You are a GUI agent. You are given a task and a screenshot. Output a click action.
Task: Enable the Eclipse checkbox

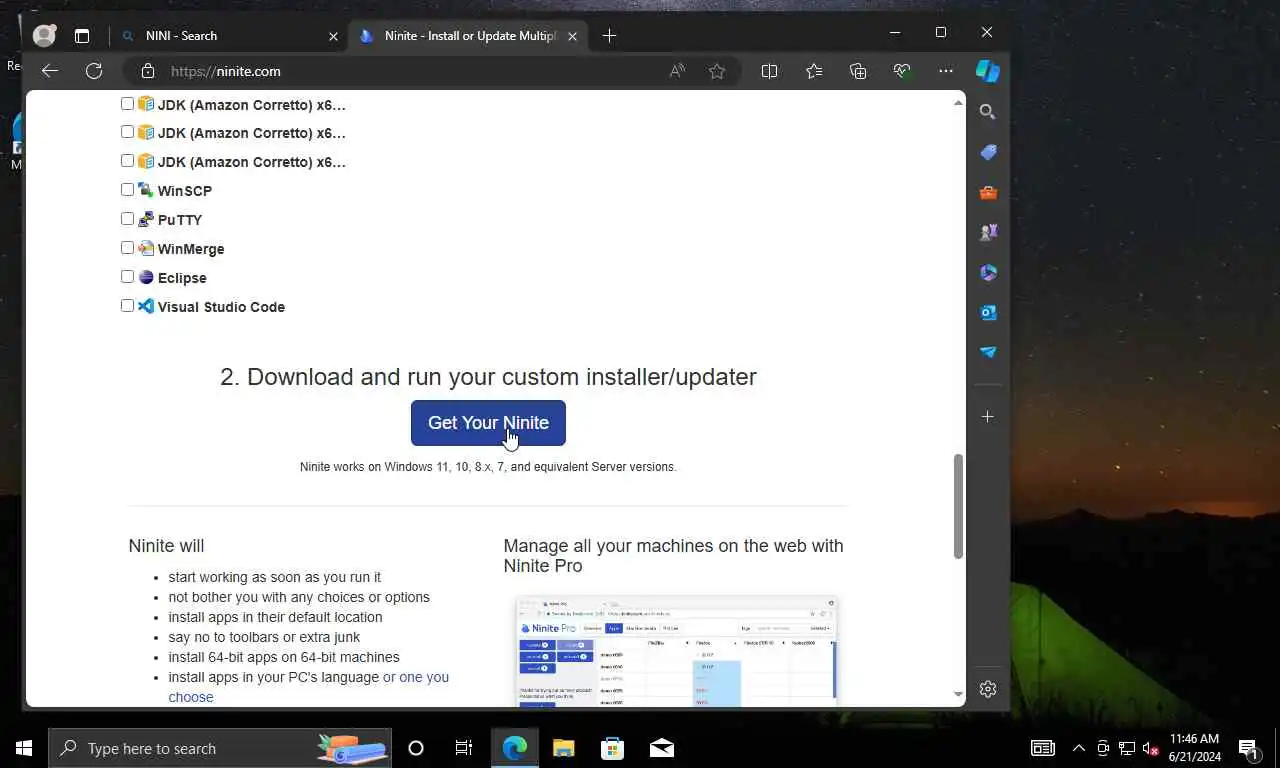127,277
